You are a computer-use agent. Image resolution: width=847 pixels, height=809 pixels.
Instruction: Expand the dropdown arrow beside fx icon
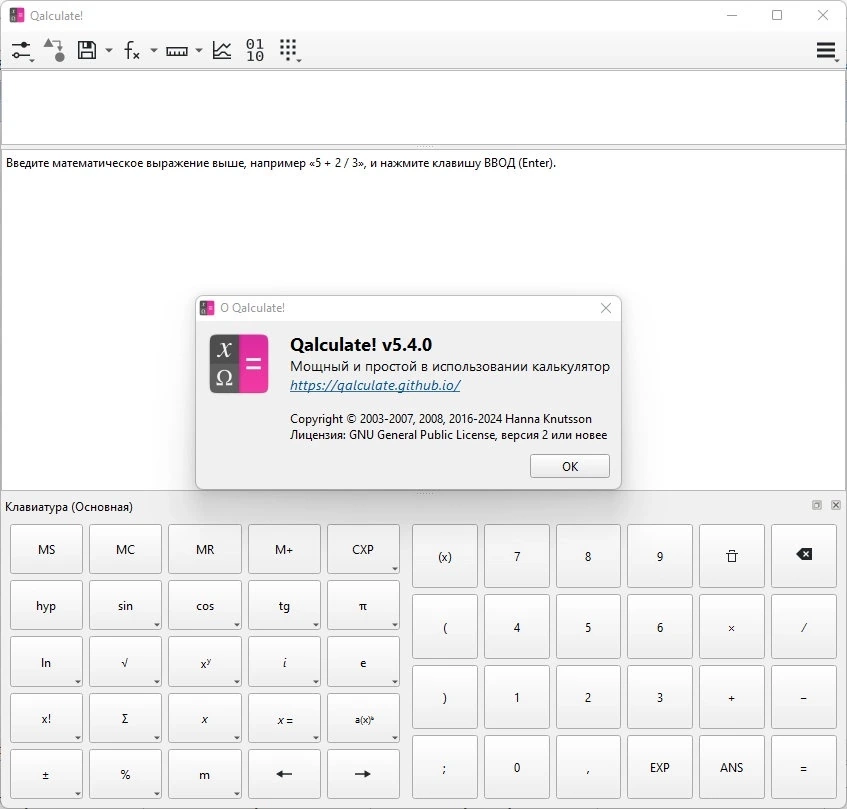(154, 50)
